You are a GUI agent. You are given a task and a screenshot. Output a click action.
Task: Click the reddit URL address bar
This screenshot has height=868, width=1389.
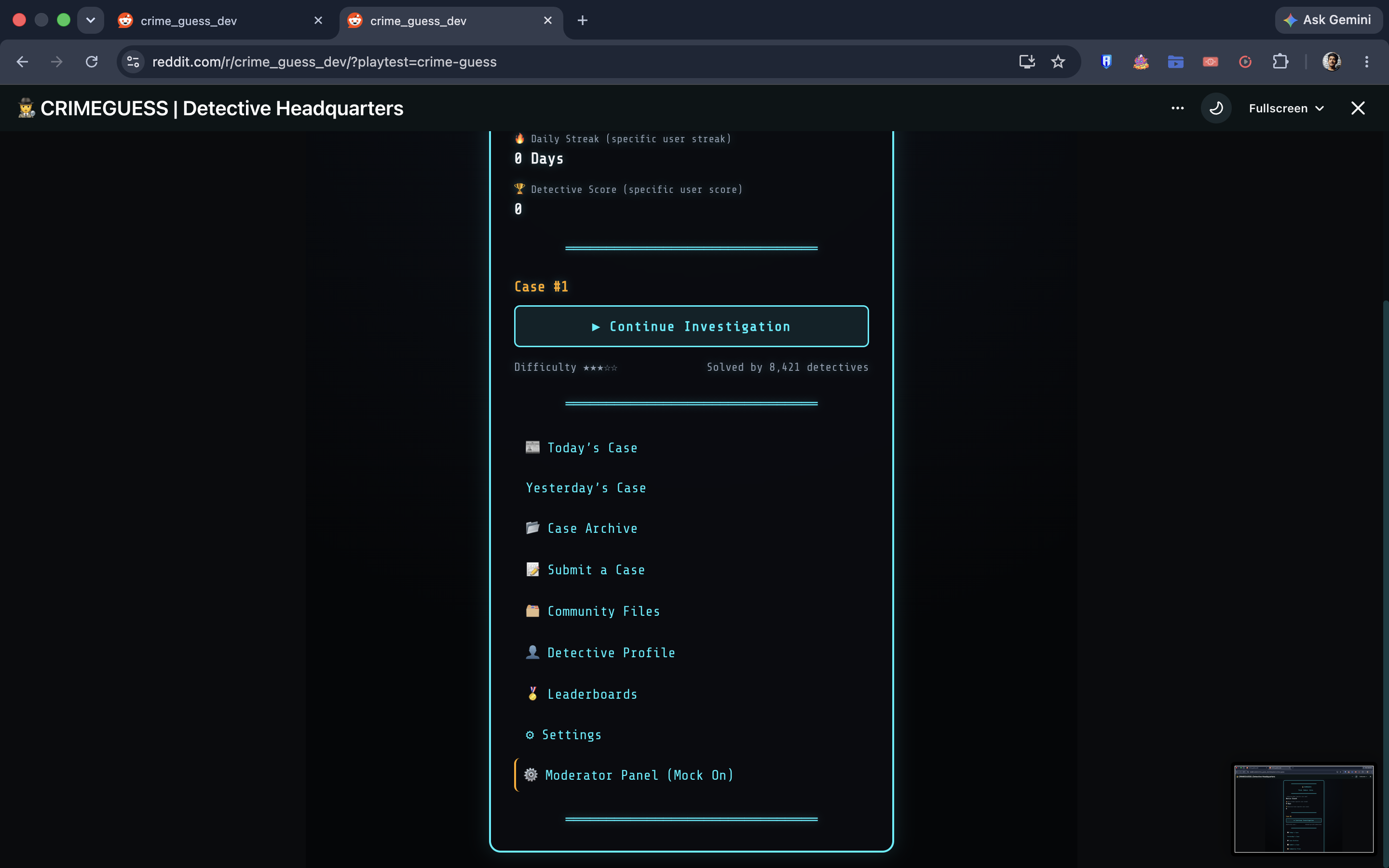pos(324,61)
